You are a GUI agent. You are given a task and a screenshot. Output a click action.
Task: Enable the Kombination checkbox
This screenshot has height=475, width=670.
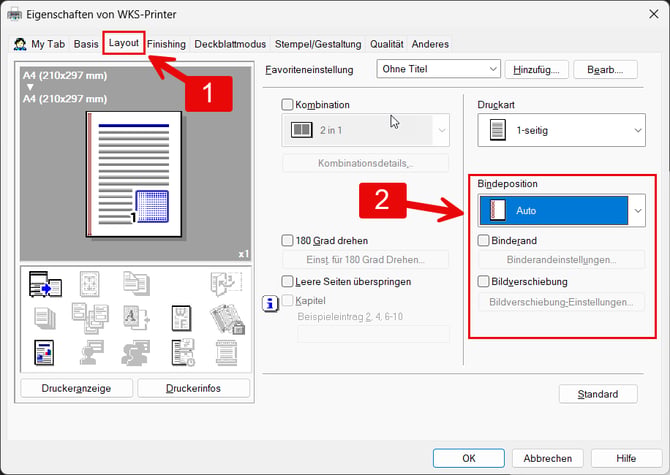click(288, 105)
